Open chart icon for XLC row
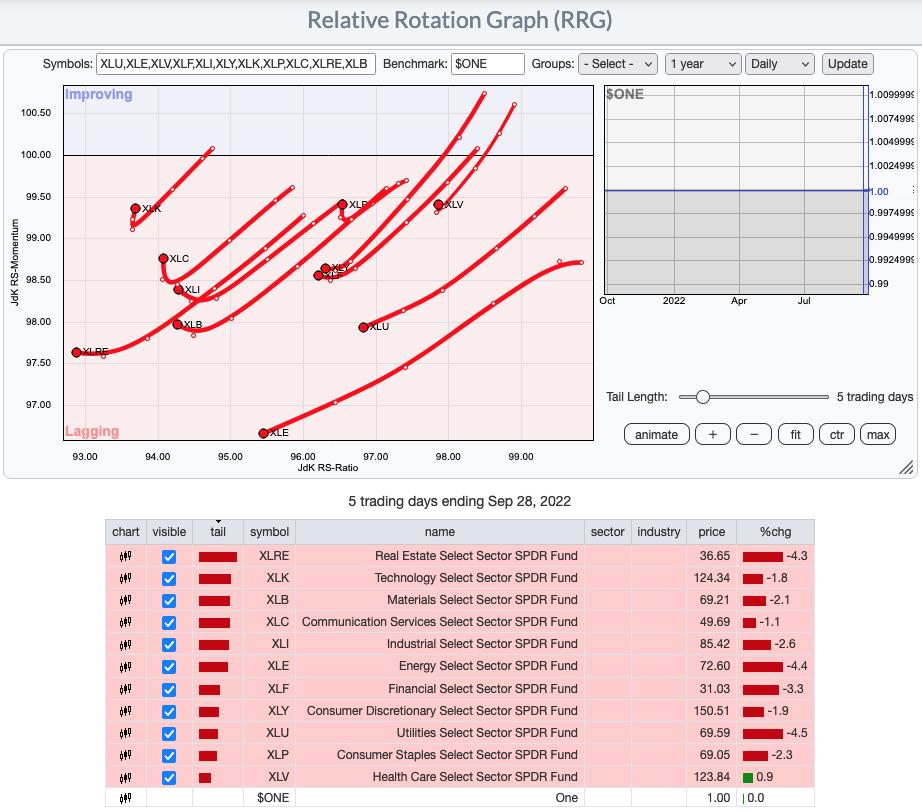 point(125,622)
